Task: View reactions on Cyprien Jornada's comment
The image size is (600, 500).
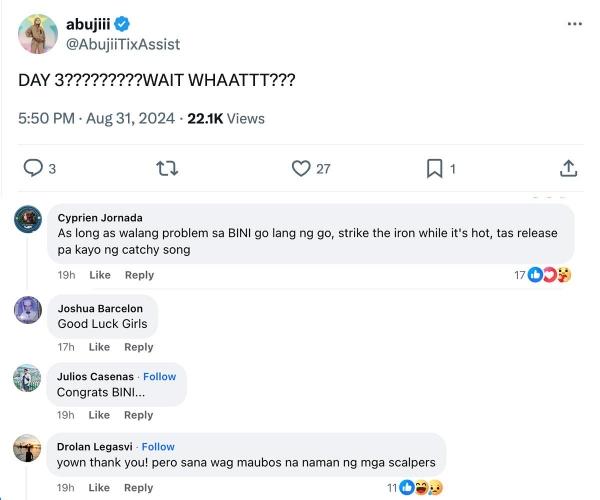Action: [x=548, y=274]
